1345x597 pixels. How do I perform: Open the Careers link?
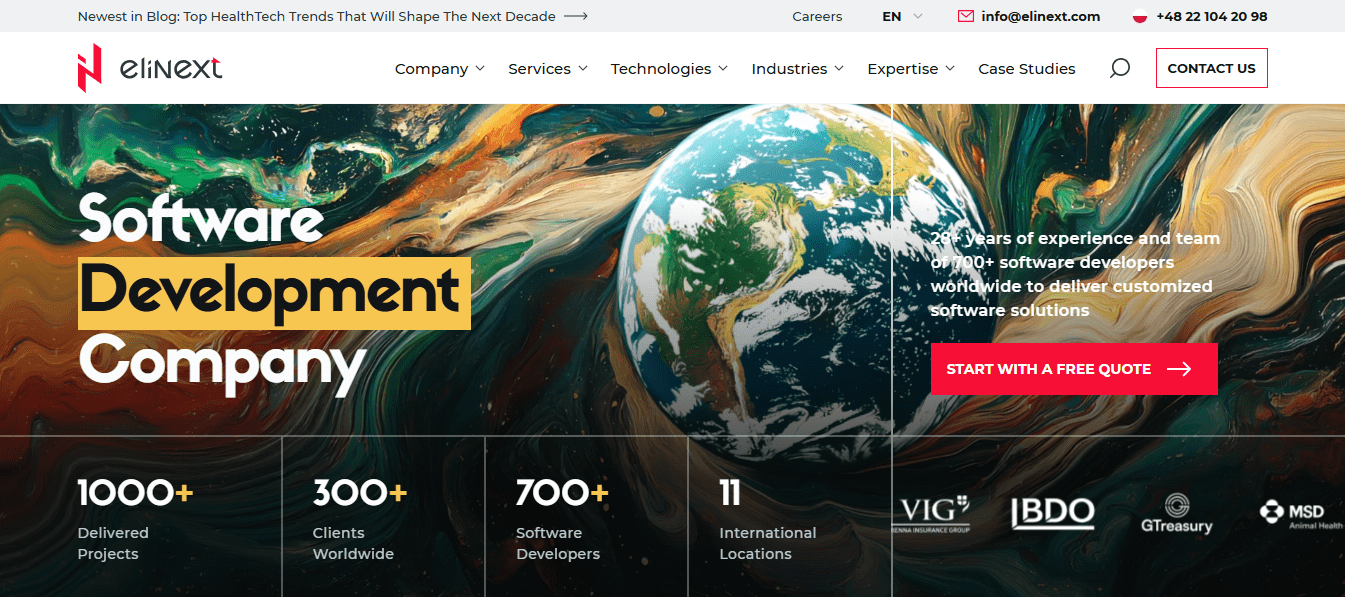click(817, 16)
